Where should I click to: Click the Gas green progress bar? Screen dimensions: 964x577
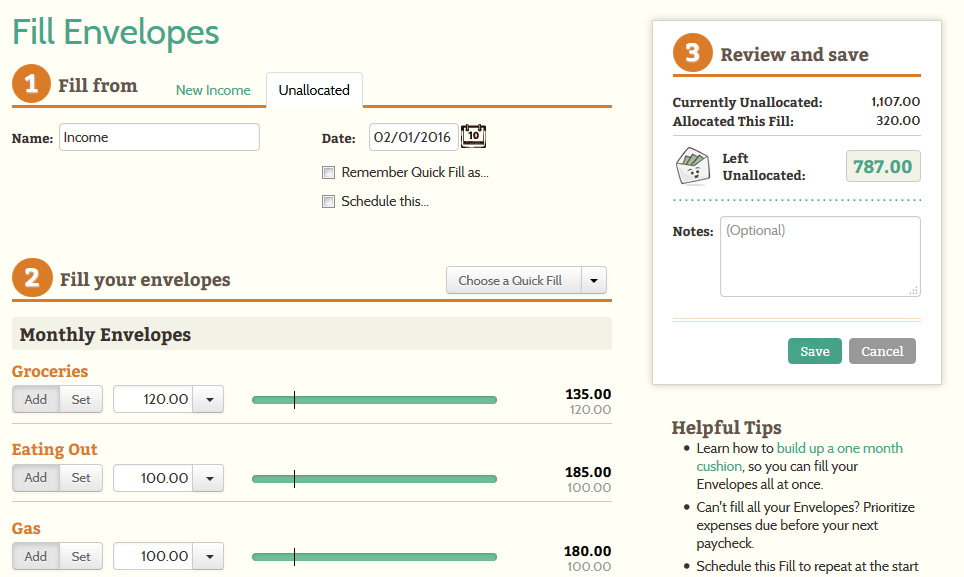coord(374,557)
